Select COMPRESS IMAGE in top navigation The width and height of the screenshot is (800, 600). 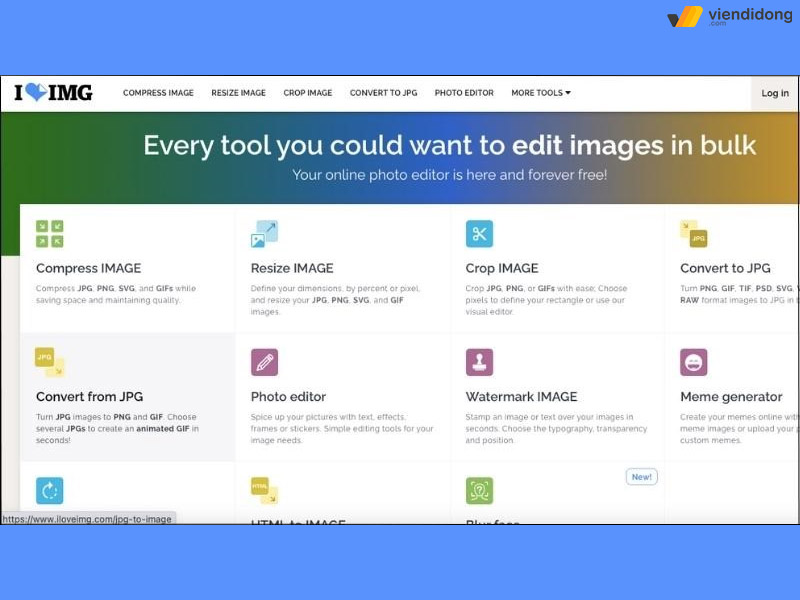click(158, 93)
